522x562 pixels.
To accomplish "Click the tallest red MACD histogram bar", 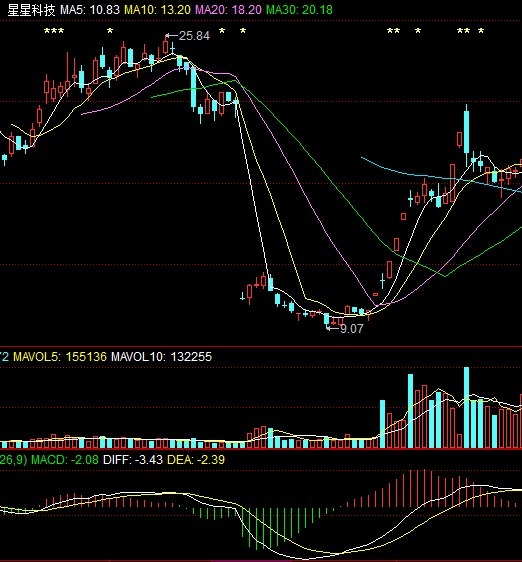I will pos(424,488).
